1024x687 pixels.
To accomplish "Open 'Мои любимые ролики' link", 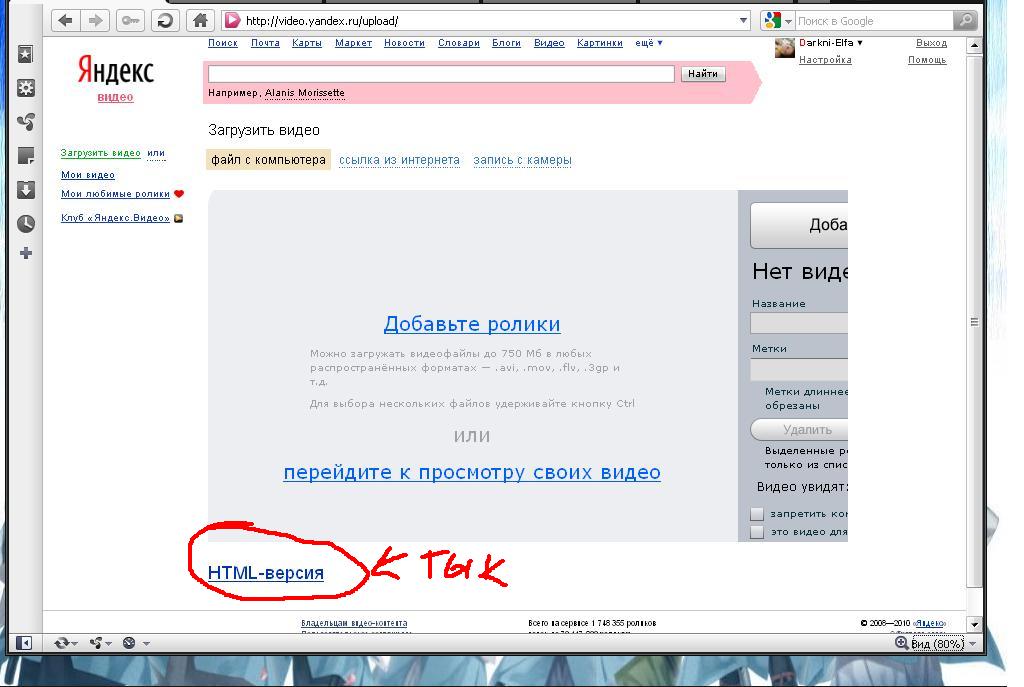I will [x=115, y=194].
